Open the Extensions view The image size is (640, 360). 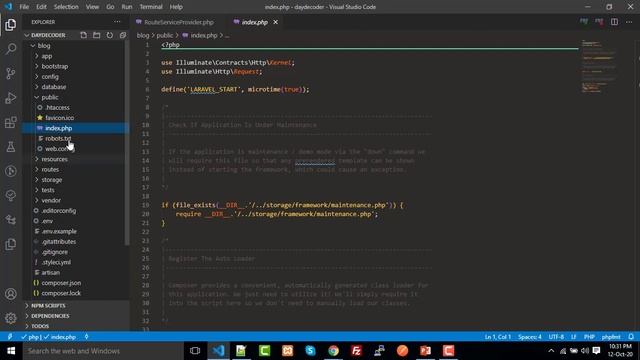click(11, 122)
